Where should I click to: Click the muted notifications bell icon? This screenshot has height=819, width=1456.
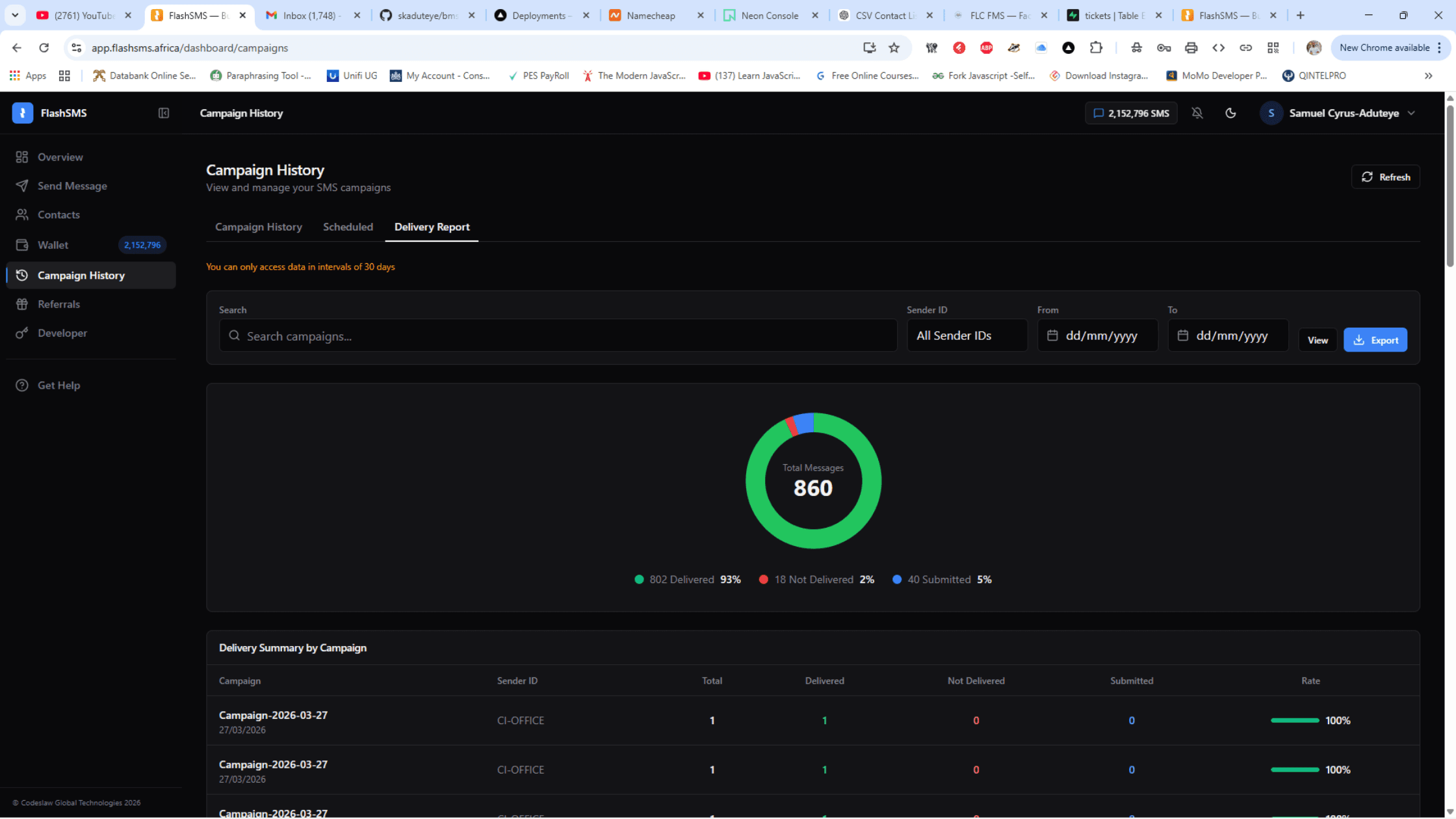[x=1197, y=113]
